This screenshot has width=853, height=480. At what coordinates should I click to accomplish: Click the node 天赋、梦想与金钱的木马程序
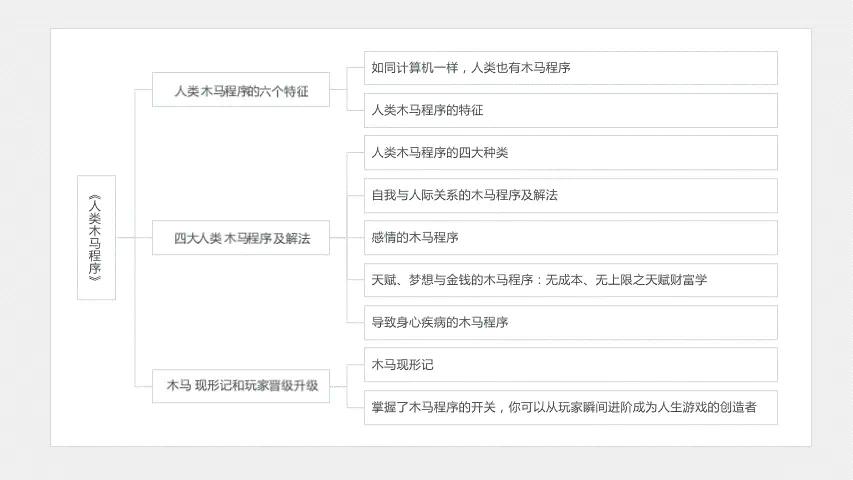[x=571, y=280]
